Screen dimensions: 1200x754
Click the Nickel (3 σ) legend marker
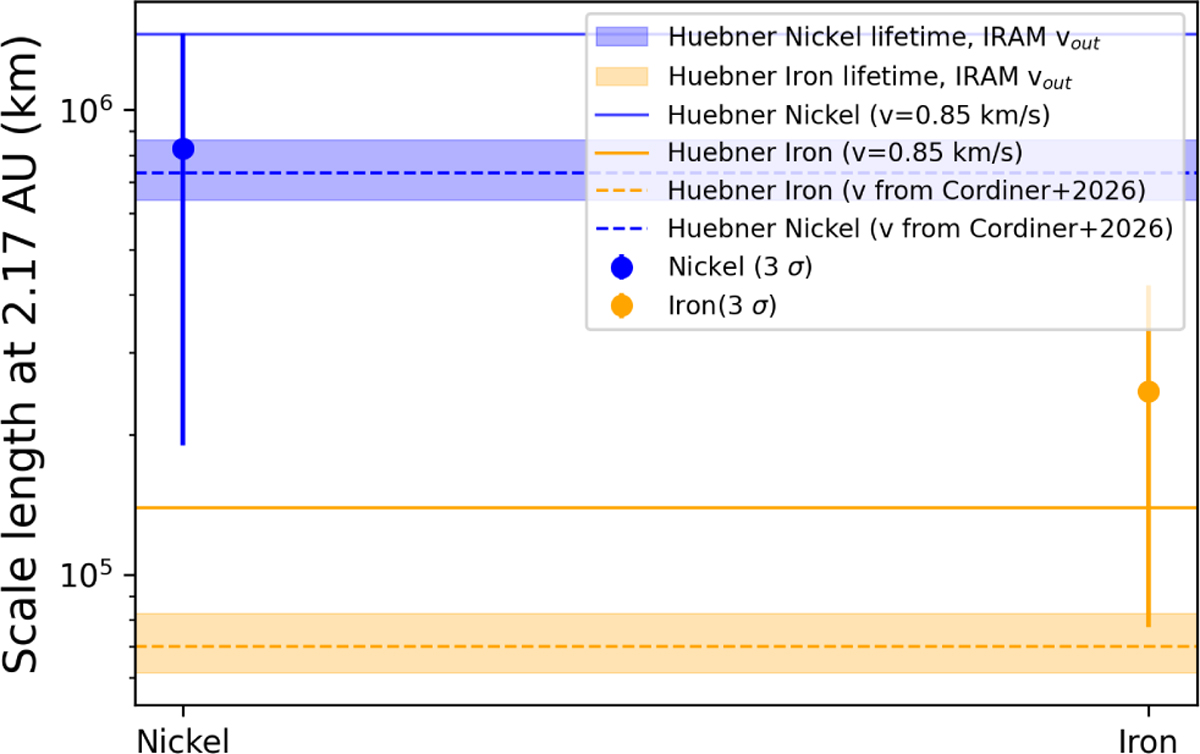[x=622, y=267]
